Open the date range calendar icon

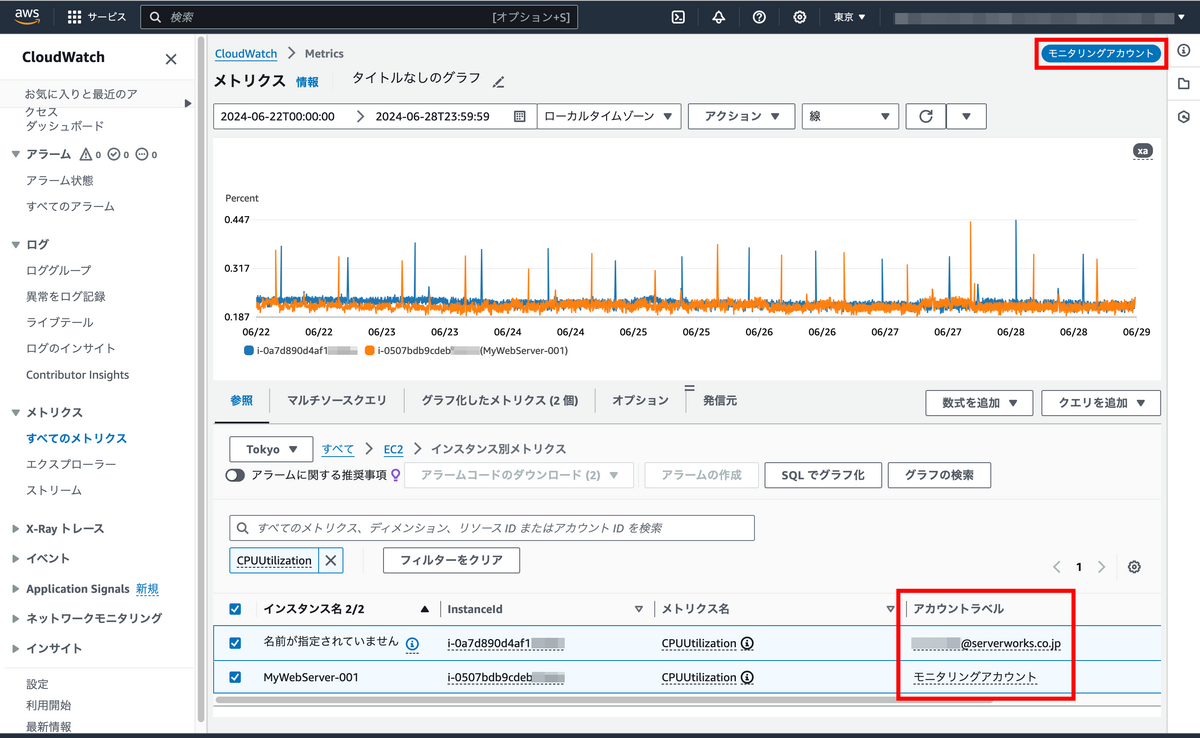click(519, 116)
